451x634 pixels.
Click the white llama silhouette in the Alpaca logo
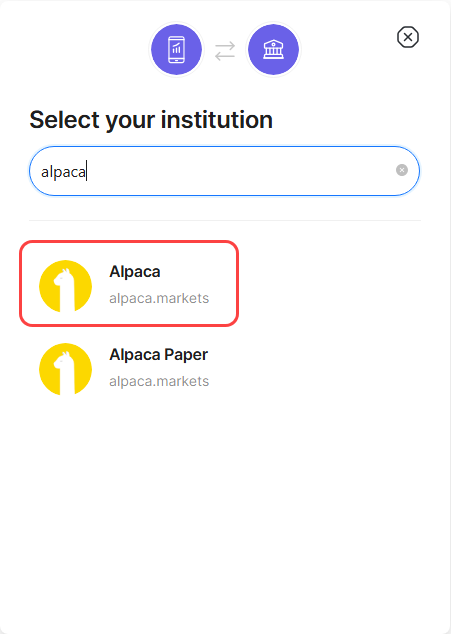pyautogui.click(x=65, y=290)
